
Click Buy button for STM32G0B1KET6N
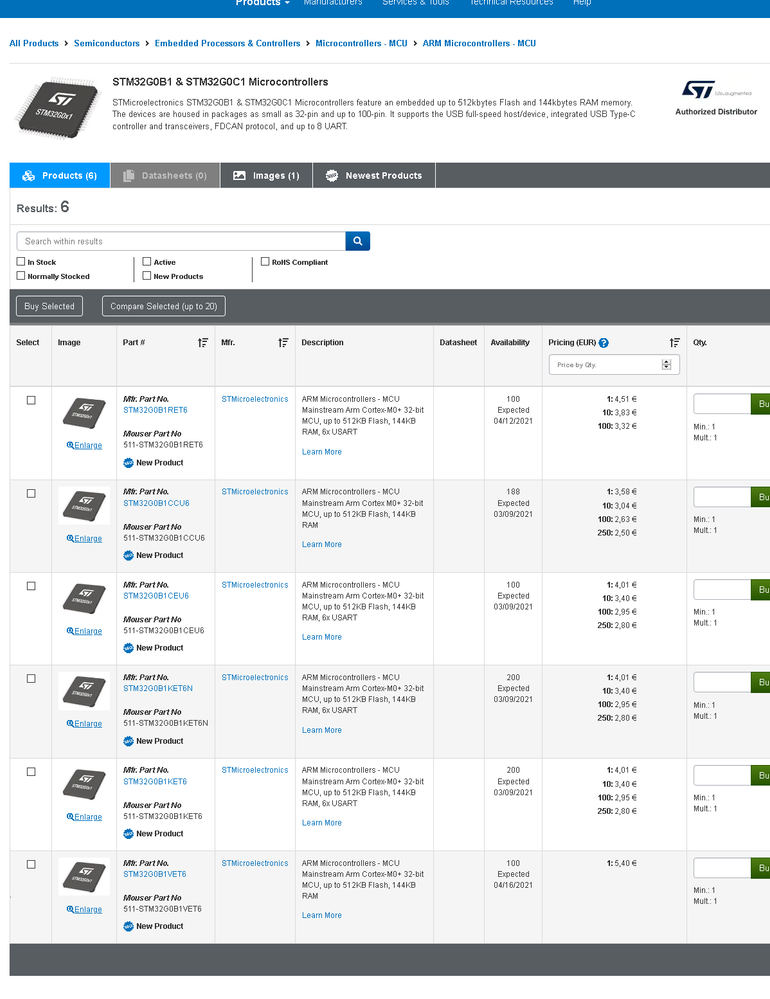click(761, 682)
